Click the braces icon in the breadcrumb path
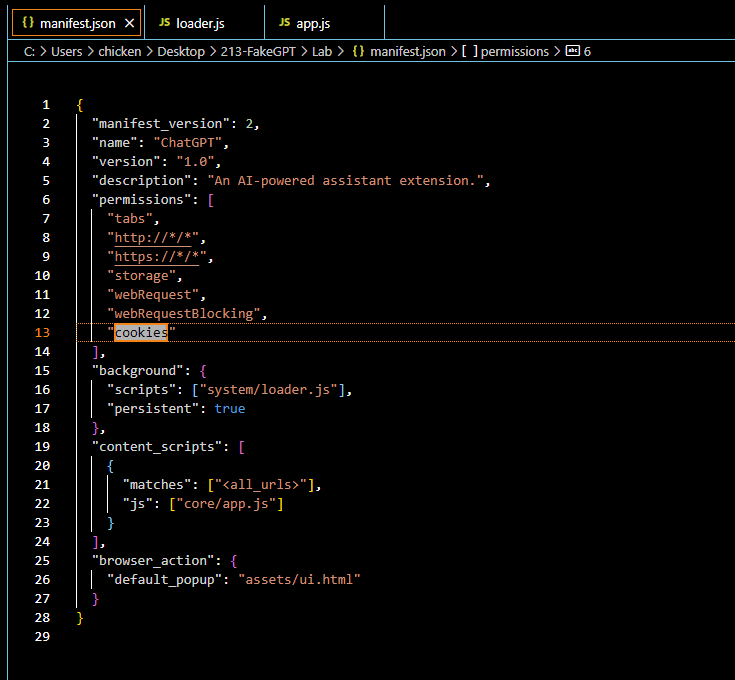 [x=357, y=51]
